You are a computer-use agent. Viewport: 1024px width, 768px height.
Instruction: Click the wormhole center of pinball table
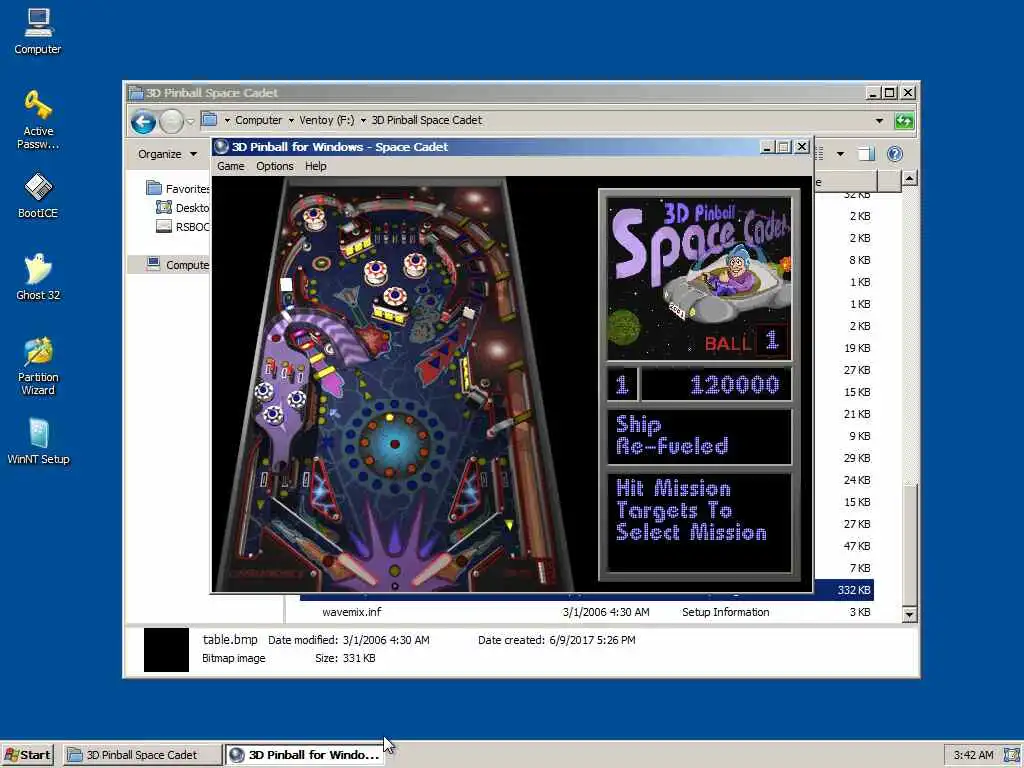pos(394,444)
